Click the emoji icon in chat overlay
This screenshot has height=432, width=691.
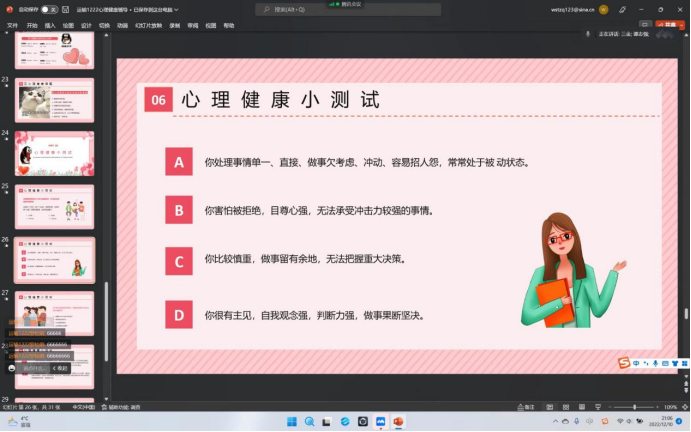12,368
